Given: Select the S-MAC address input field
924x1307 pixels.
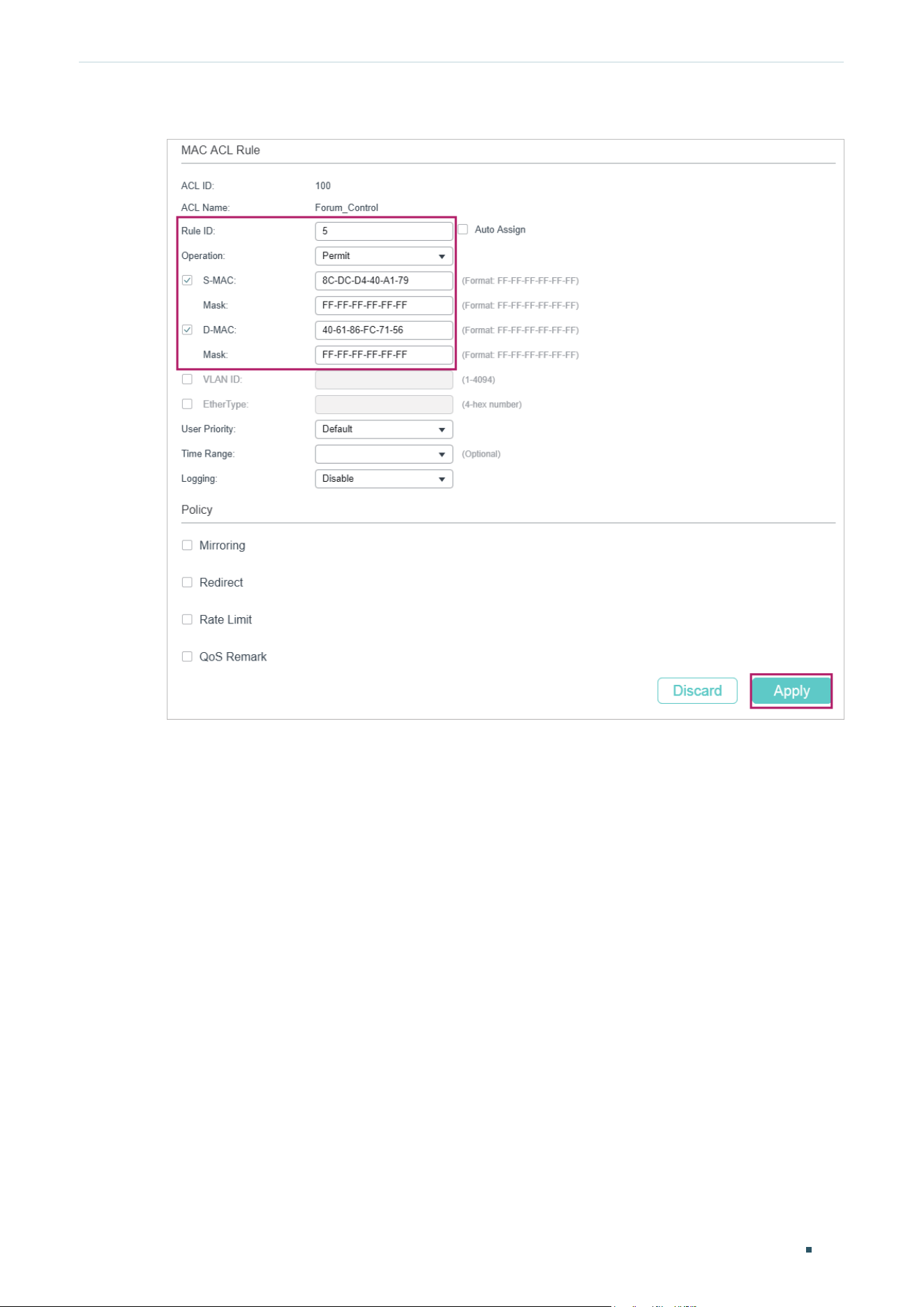Looking at the screenshot, I should (384, 281).
